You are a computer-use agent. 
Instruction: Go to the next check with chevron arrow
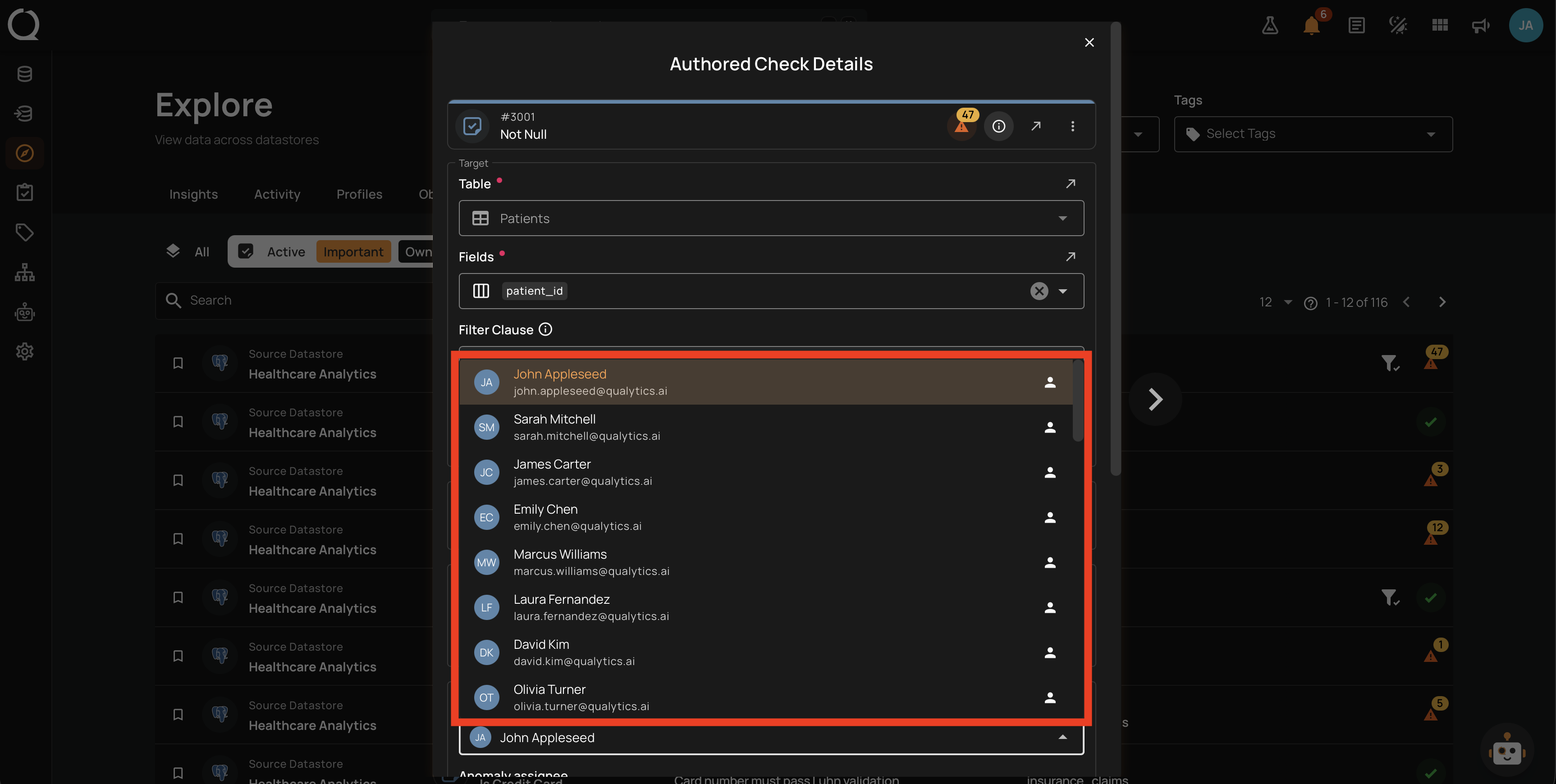1155,399
